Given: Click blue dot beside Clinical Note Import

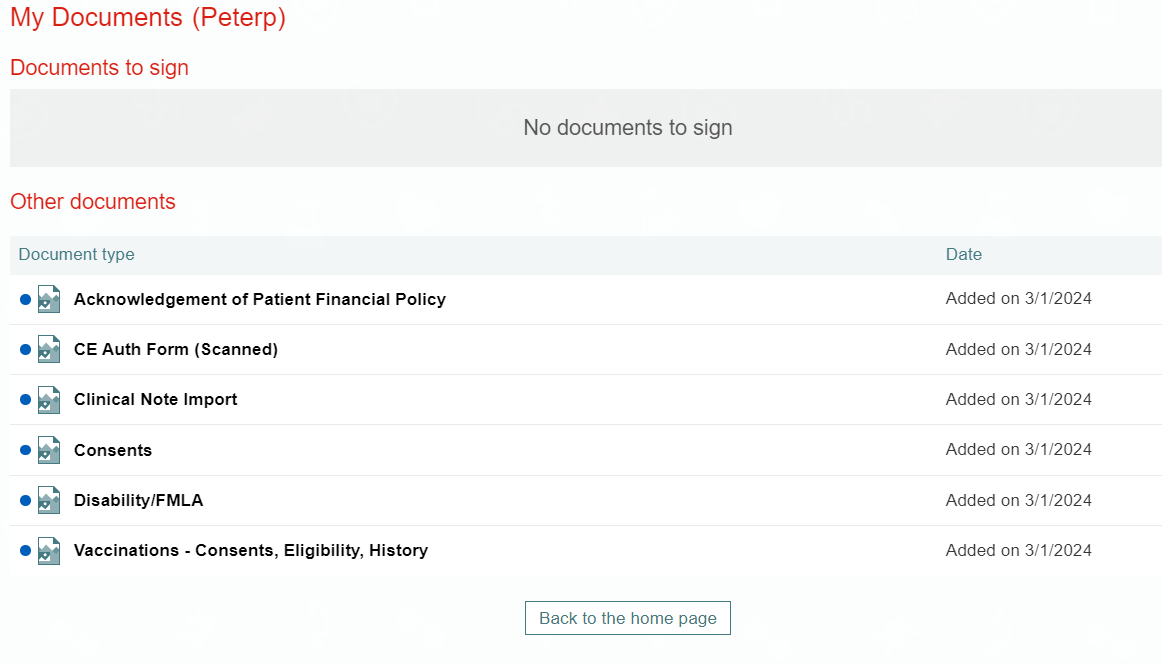Looking at the screenshot, I should 26,400.
